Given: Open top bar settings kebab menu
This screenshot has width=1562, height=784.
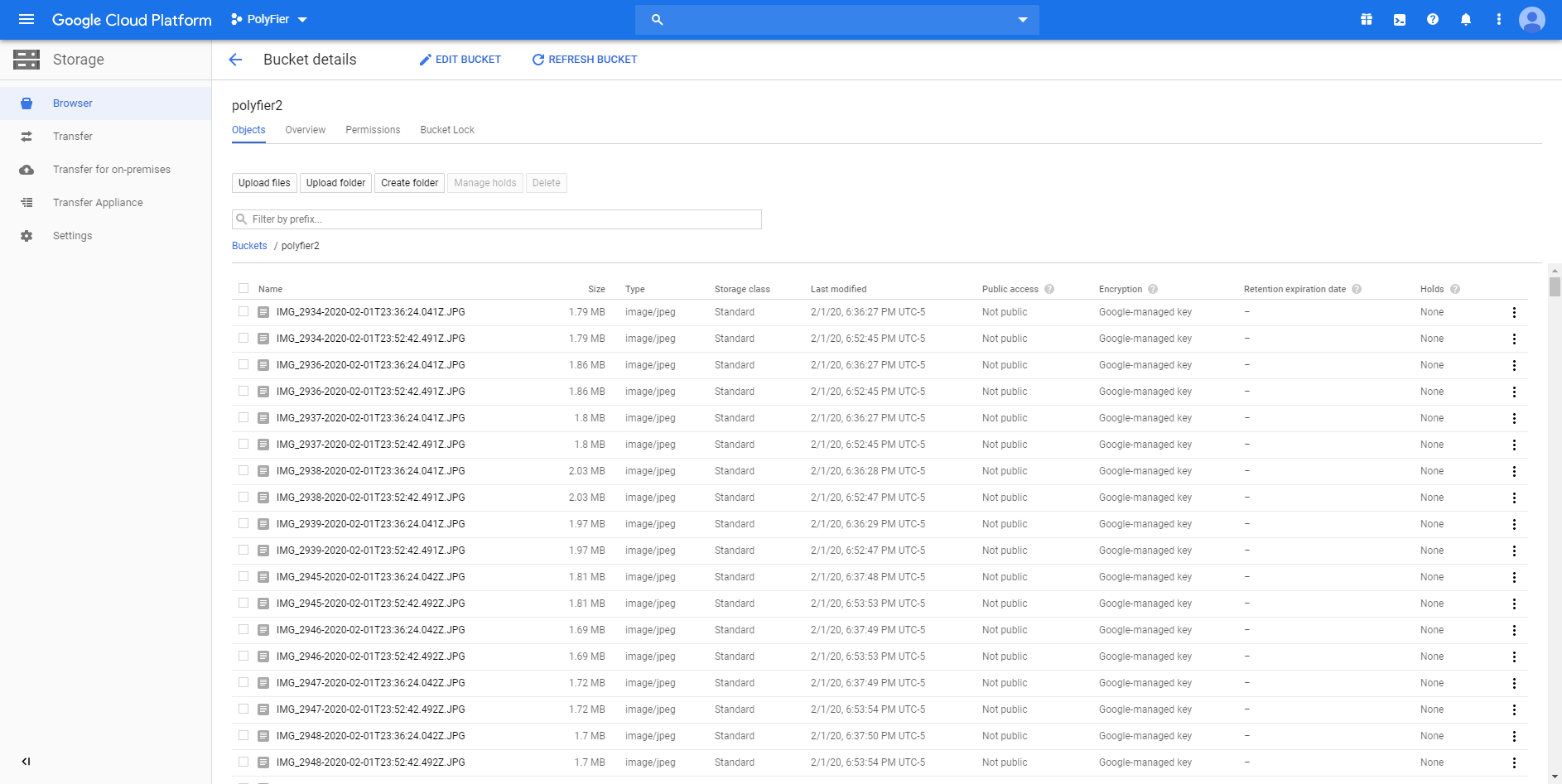Looking at the screenshot, I should pos(1499,19).
